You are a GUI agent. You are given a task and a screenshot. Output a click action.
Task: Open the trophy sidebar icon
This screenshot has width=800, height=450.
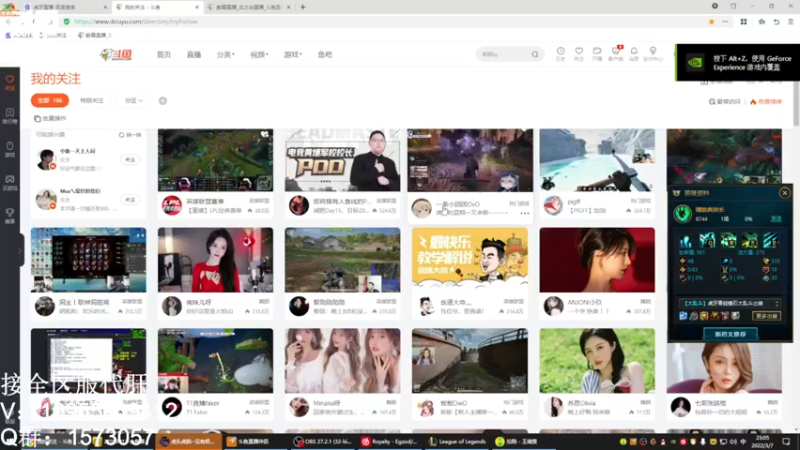(10, 216)
